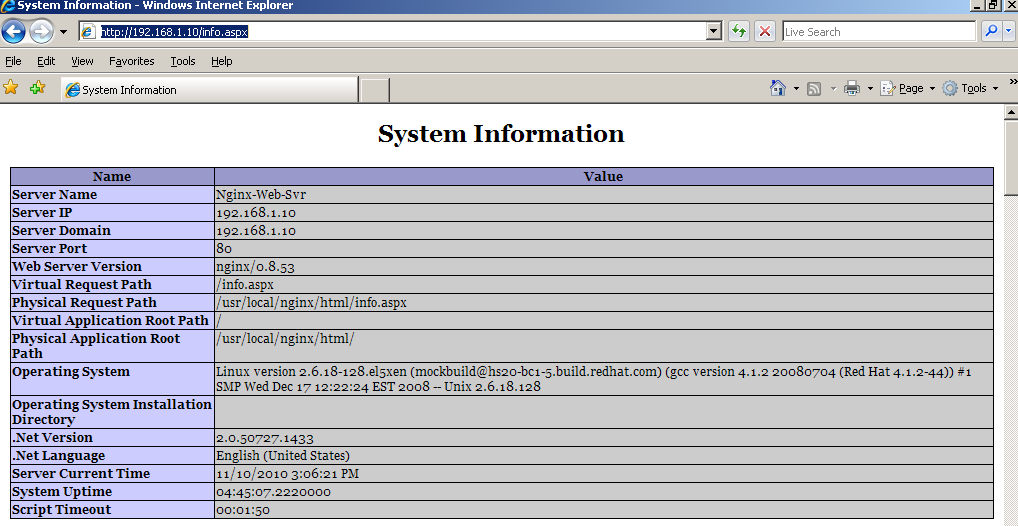Expand the Home button dropdown arrow
Screen dimensions: 1018x526
797,88
